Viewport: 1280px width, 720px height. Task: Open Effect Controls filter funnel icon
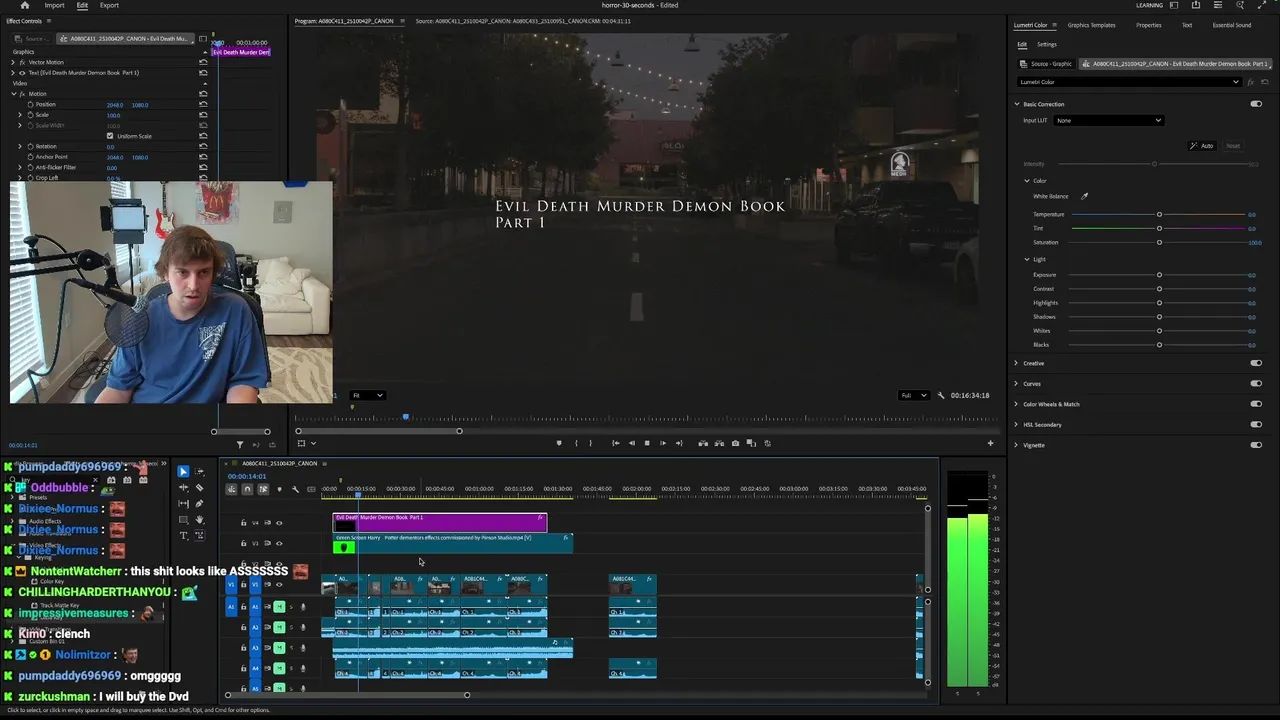coord(240,444)
